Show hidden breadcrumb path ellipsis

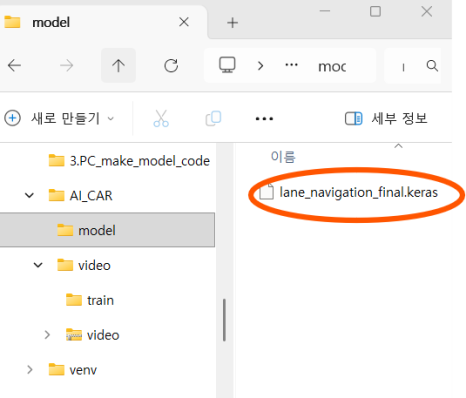291,65
